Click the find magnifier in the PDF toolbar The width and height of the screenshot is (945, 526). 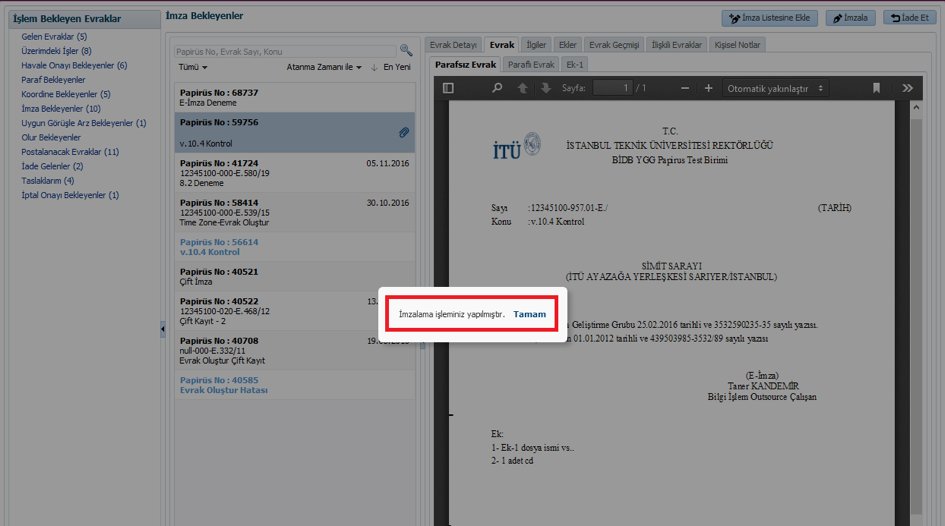click(497, 88)
